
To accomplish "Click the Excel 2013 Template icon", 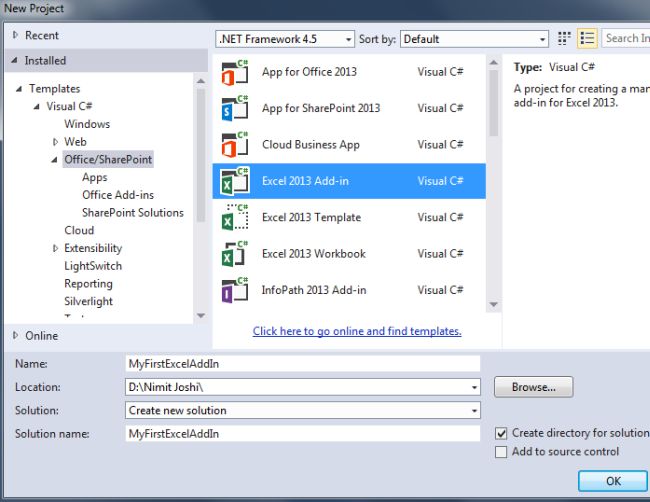I will click(235, 218).
